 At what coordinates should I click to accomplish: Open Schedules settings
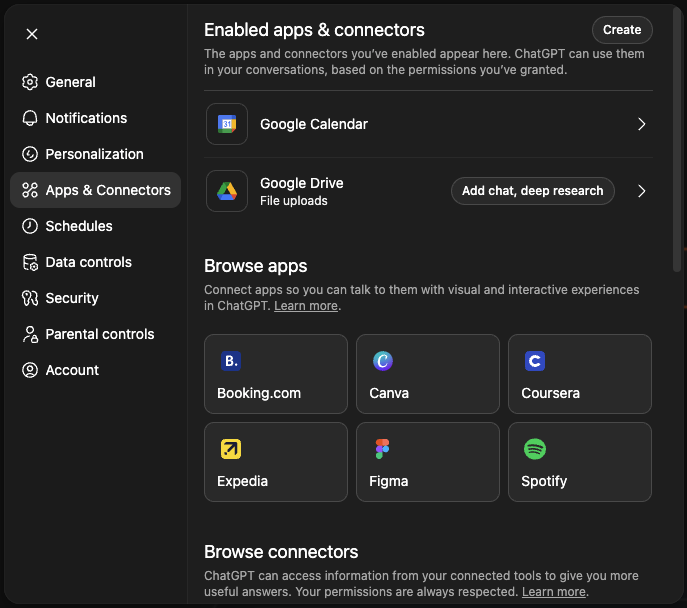point(96,226)
